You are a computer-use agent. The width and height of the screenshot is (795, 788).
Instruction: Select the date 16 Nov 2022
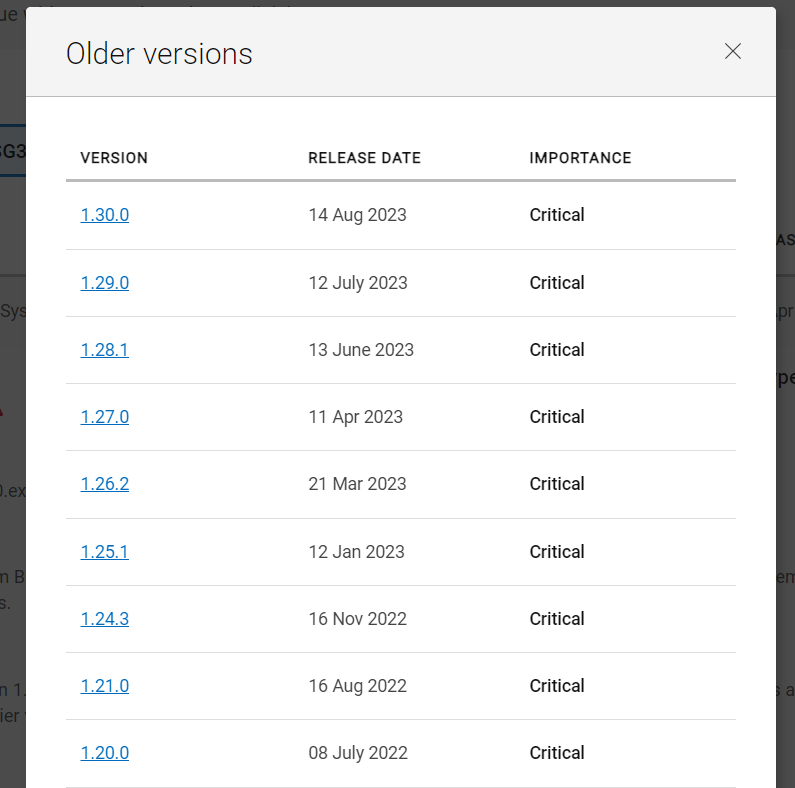coord(357,619)
